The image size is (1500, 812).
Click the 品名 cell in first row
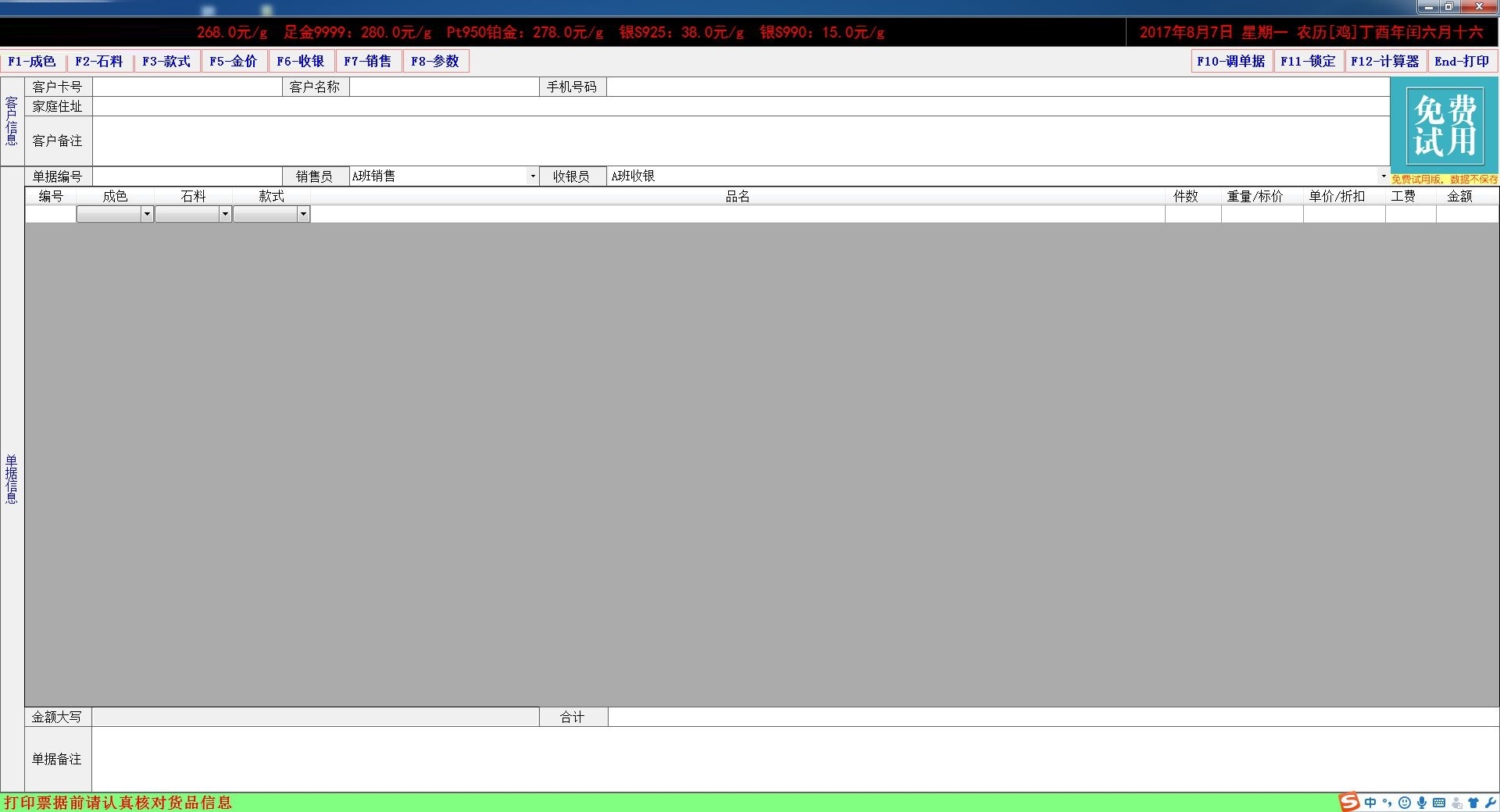tap(737, 214)
